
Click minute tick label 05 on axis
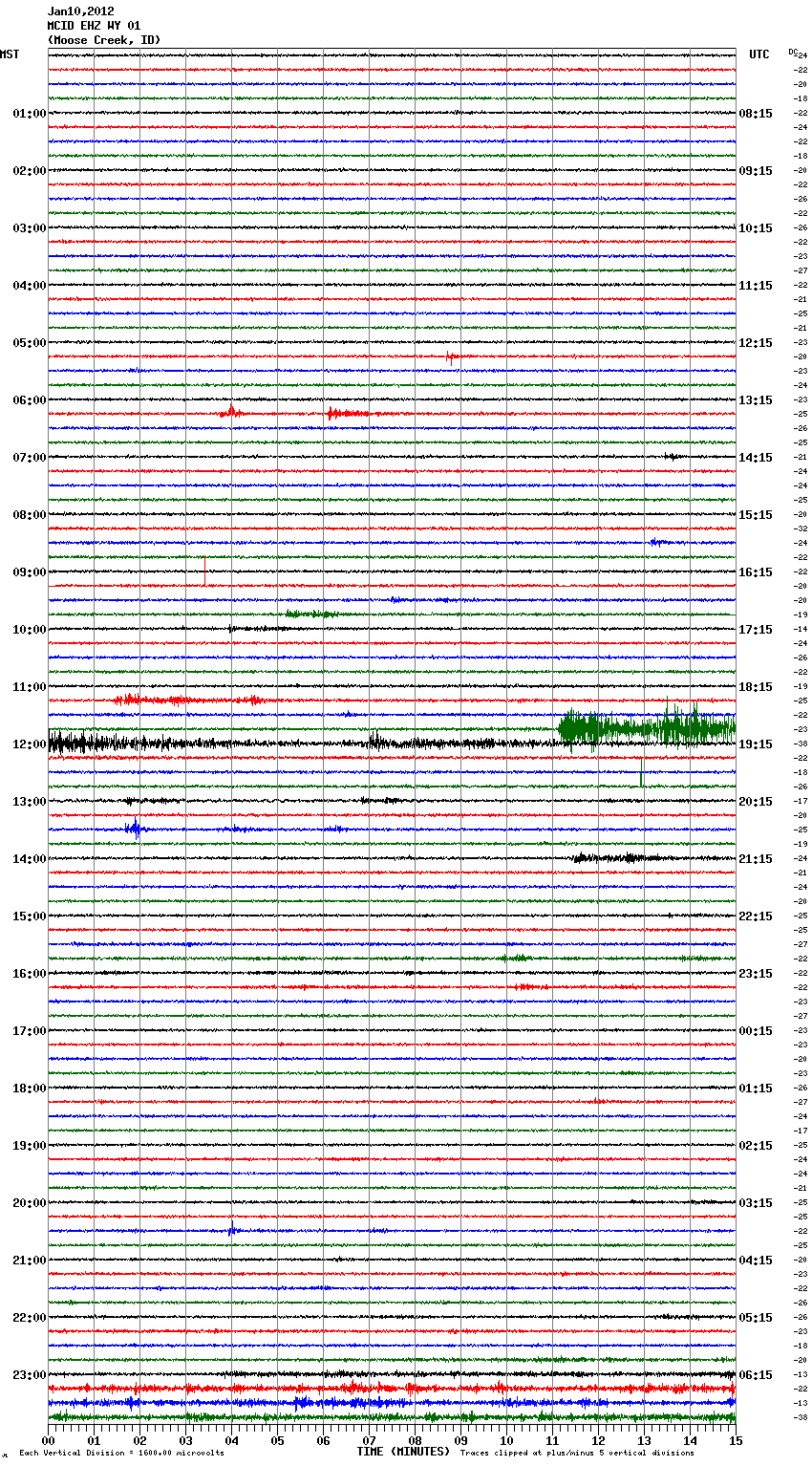click(x=277, y=1440)
